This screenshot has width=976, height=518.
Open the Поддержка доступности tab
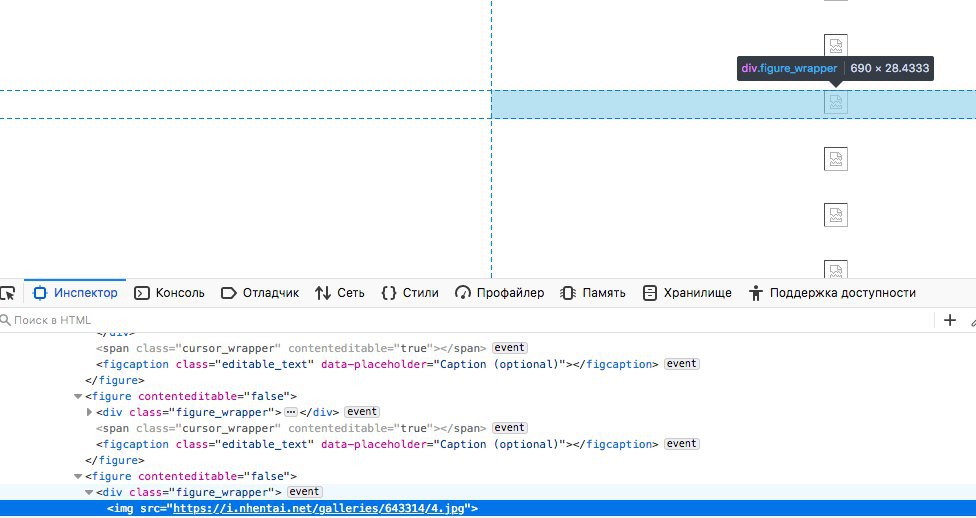832,293
